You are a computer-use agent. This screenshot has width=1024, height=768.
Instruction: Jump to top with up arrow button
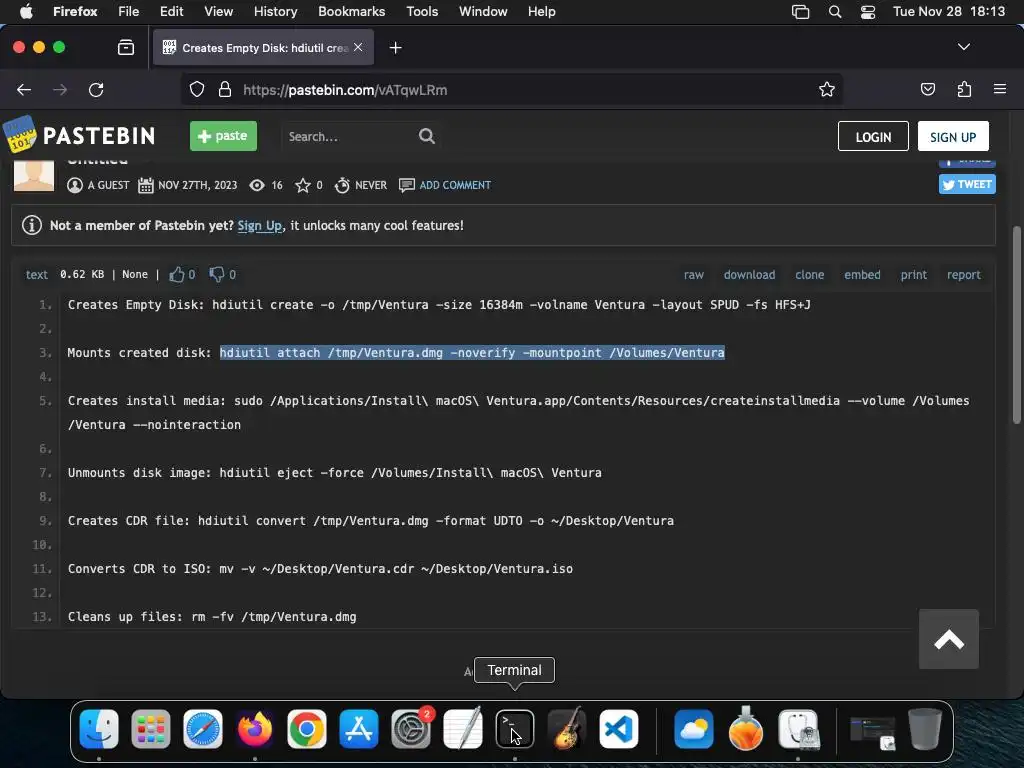tap(948, 639)
